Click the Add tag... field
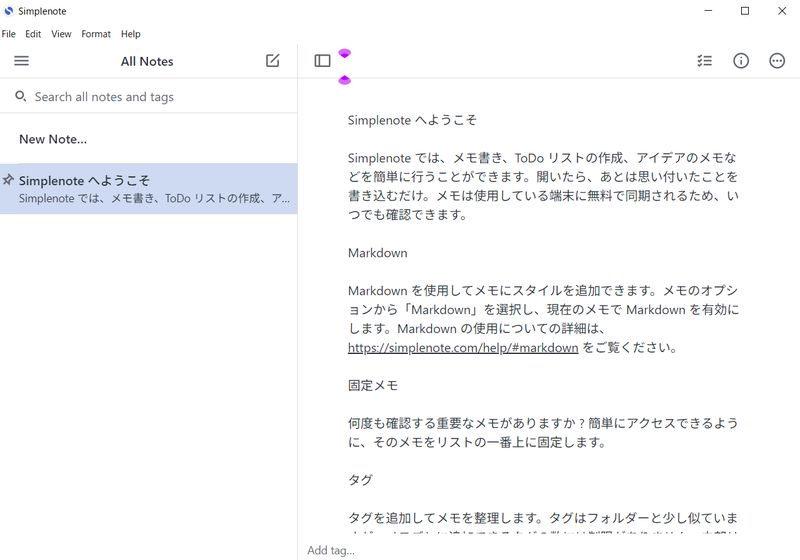 (331, 550)
